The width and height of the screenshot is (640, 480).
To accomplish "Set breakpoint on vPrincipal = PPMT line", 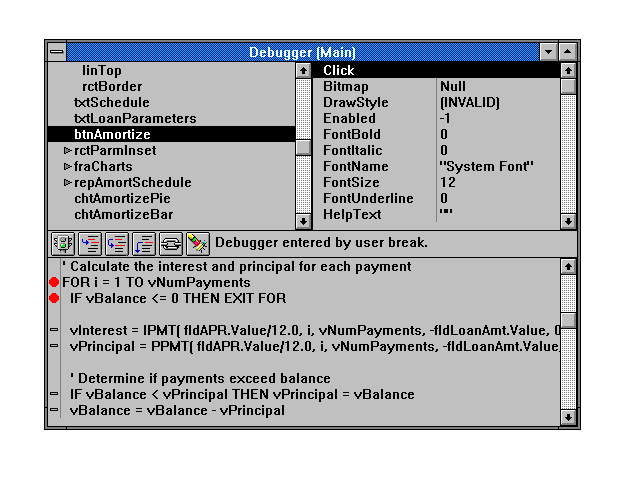I will click(54, 345).
